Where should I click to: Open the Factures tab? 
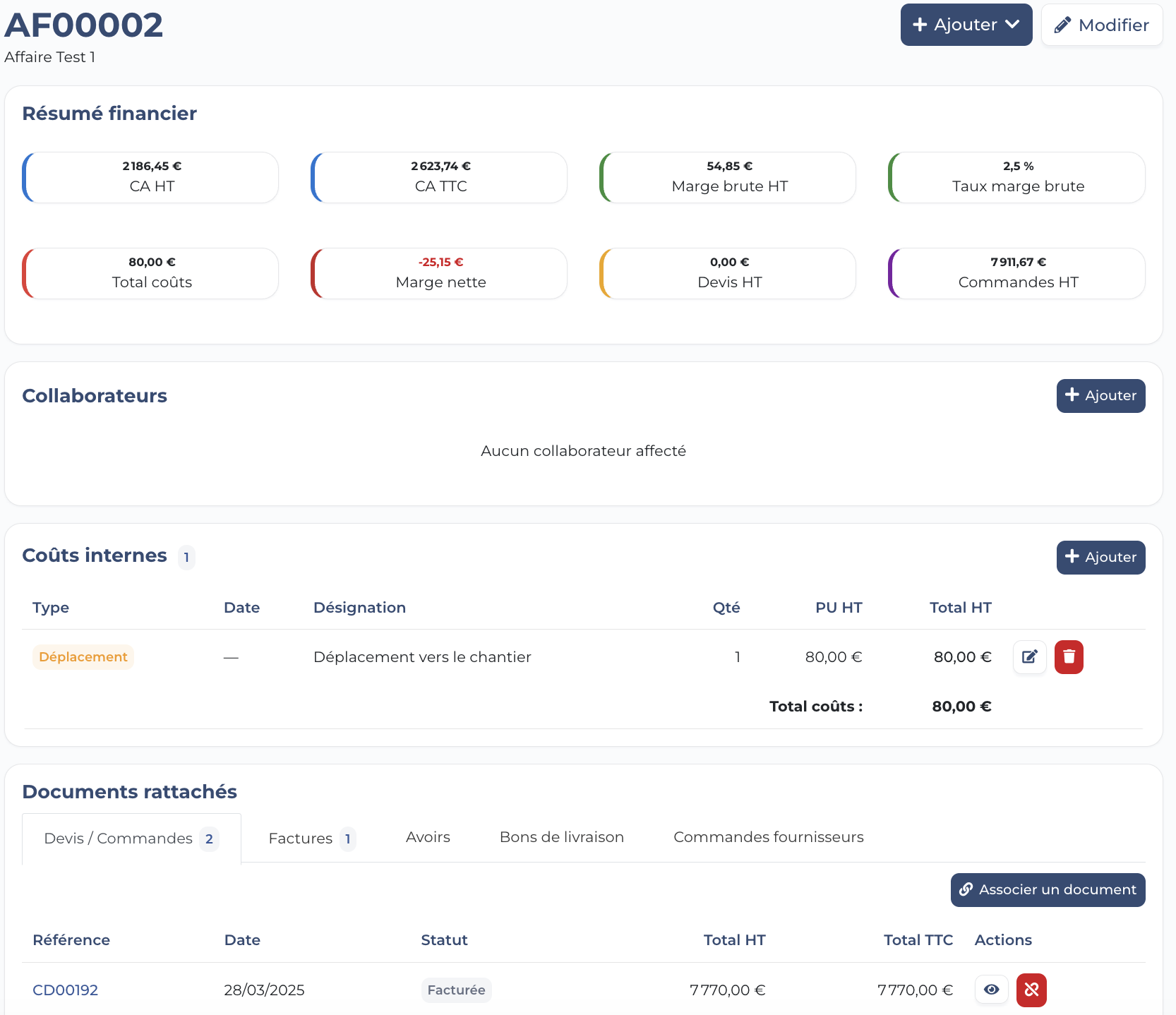click(312, 839)
